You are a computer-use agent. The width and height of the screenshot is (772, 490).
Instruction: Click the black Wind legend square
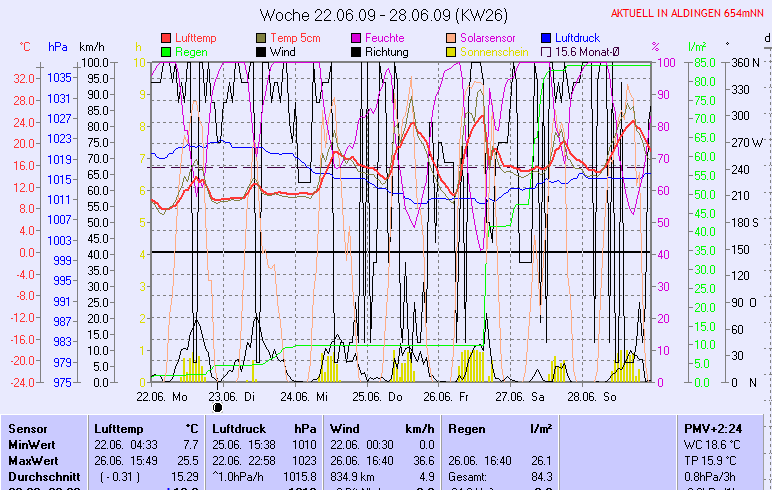262,51
